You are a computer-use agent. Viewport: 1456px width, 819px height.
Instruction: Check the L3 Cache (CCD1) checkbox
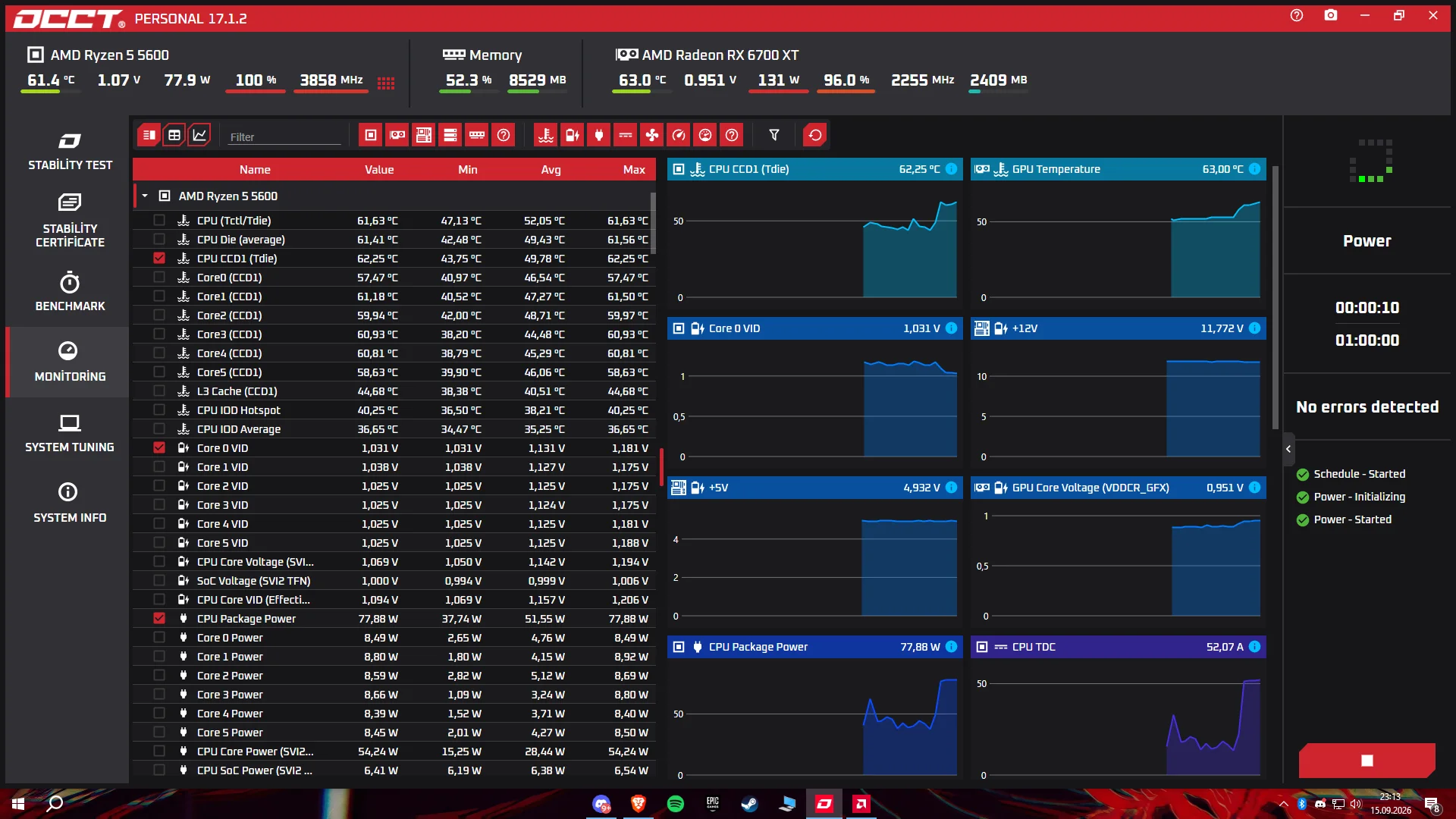159,391
